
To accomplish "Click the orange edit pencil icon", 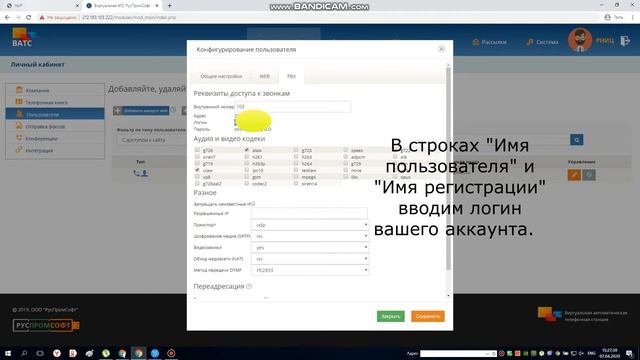I will click(x=574, y=175).
